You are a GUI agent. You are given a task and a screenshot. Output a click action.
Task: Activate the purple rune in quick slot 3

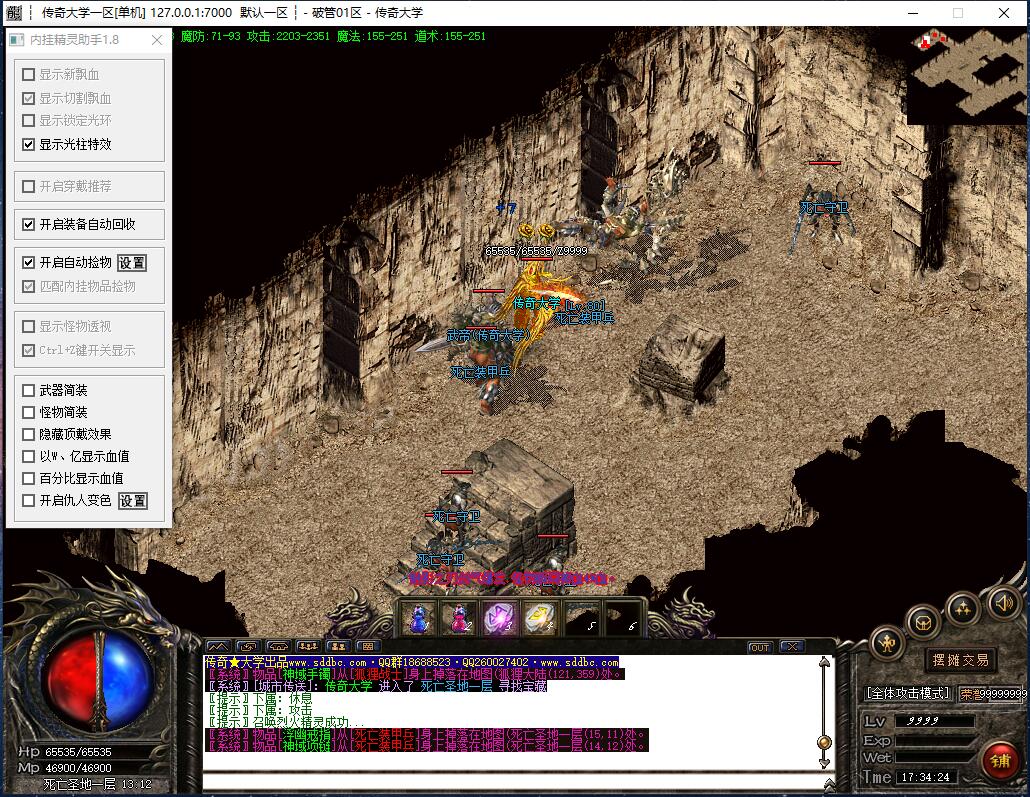click(500, 619)
